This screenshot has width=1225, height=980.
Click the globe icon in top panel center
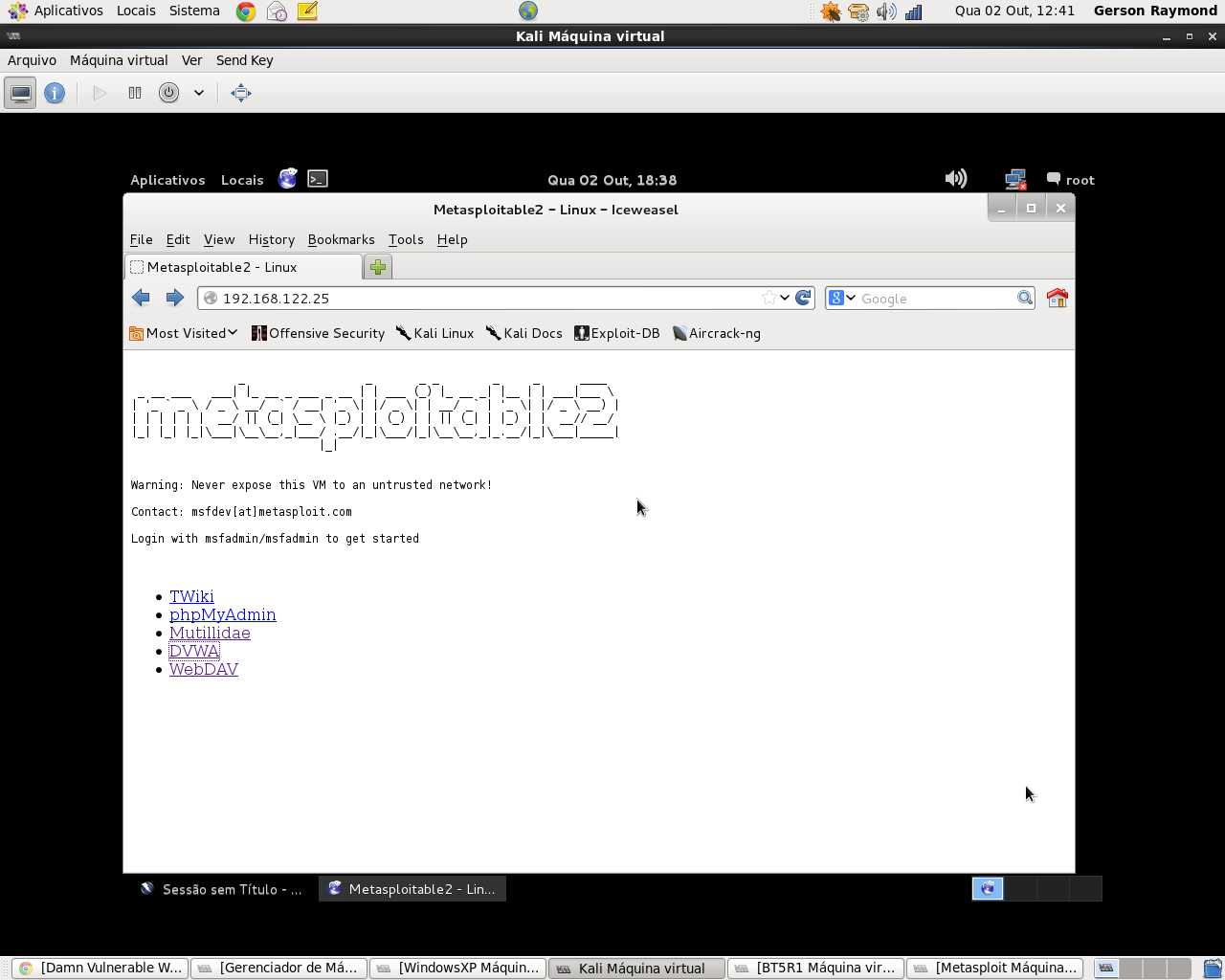[528, 11]
